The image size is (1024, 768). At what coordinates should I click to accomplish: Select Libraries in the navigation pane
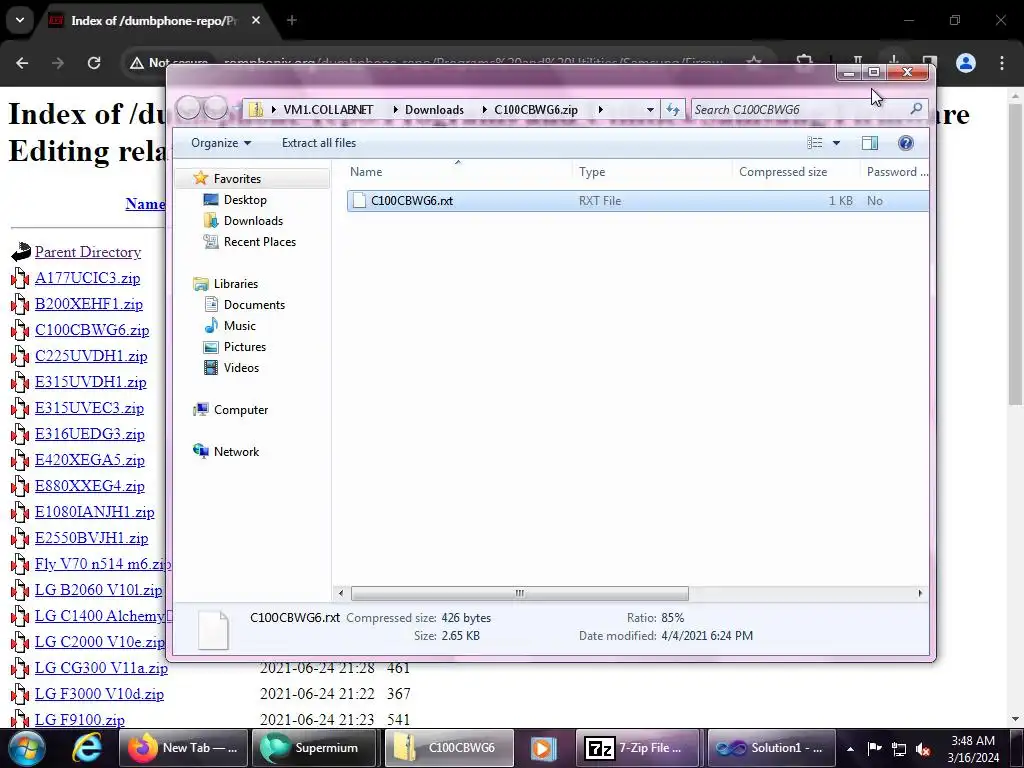pyautogui.click(x=236, y=283)
